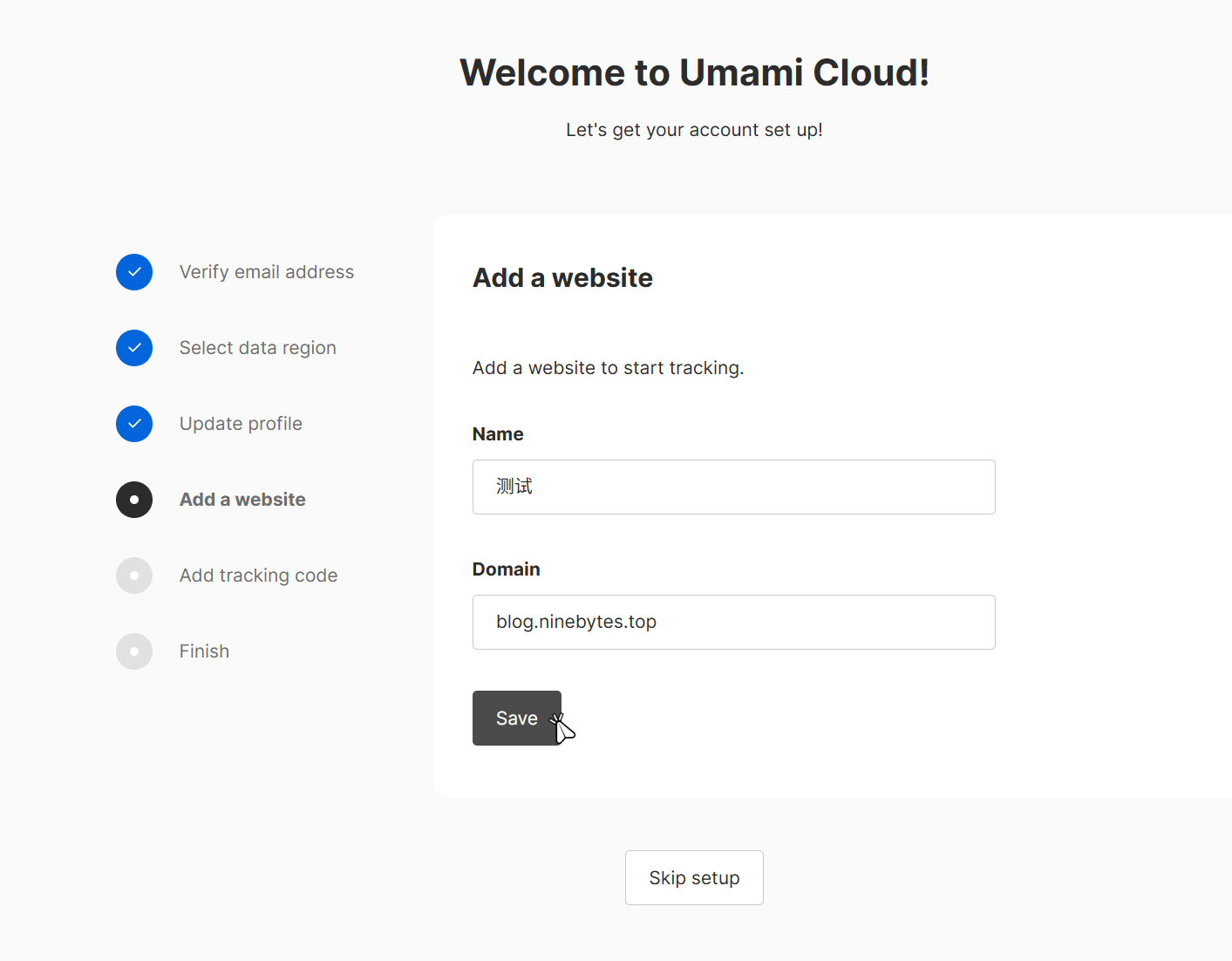1232x961 pixels.
Task: Click the checkmark icon beside Select data region
Action: pyautogui.click(x=134, y=348)
